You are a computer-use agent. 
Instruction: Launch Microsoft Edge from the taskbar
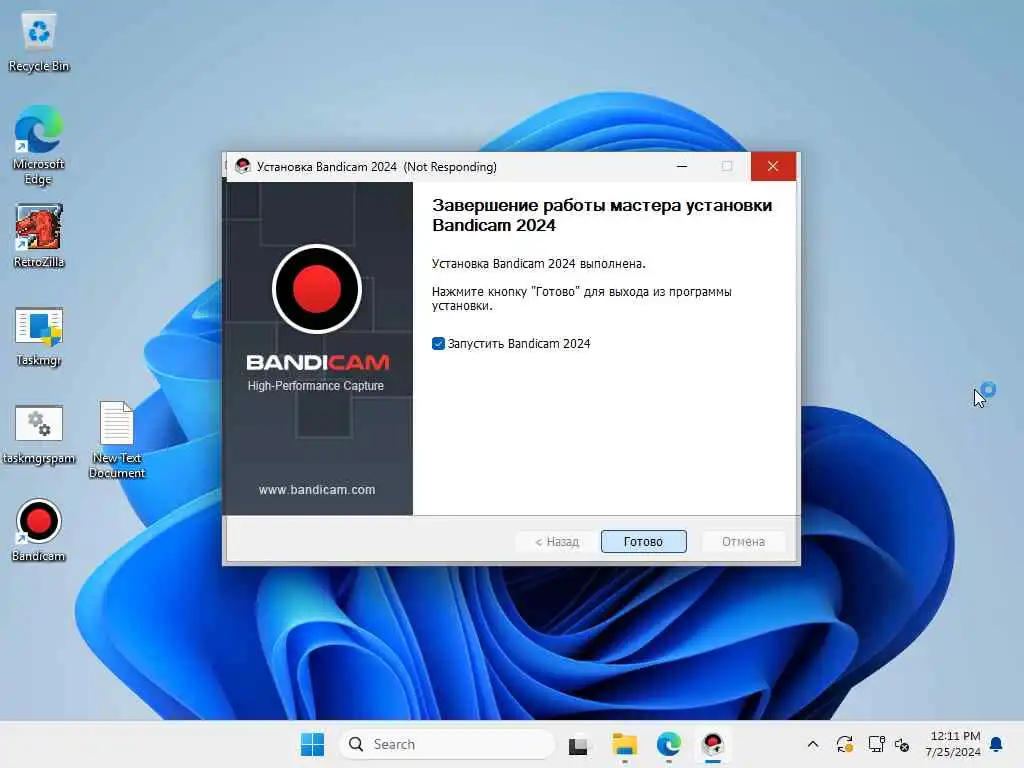tap(669, 744)
